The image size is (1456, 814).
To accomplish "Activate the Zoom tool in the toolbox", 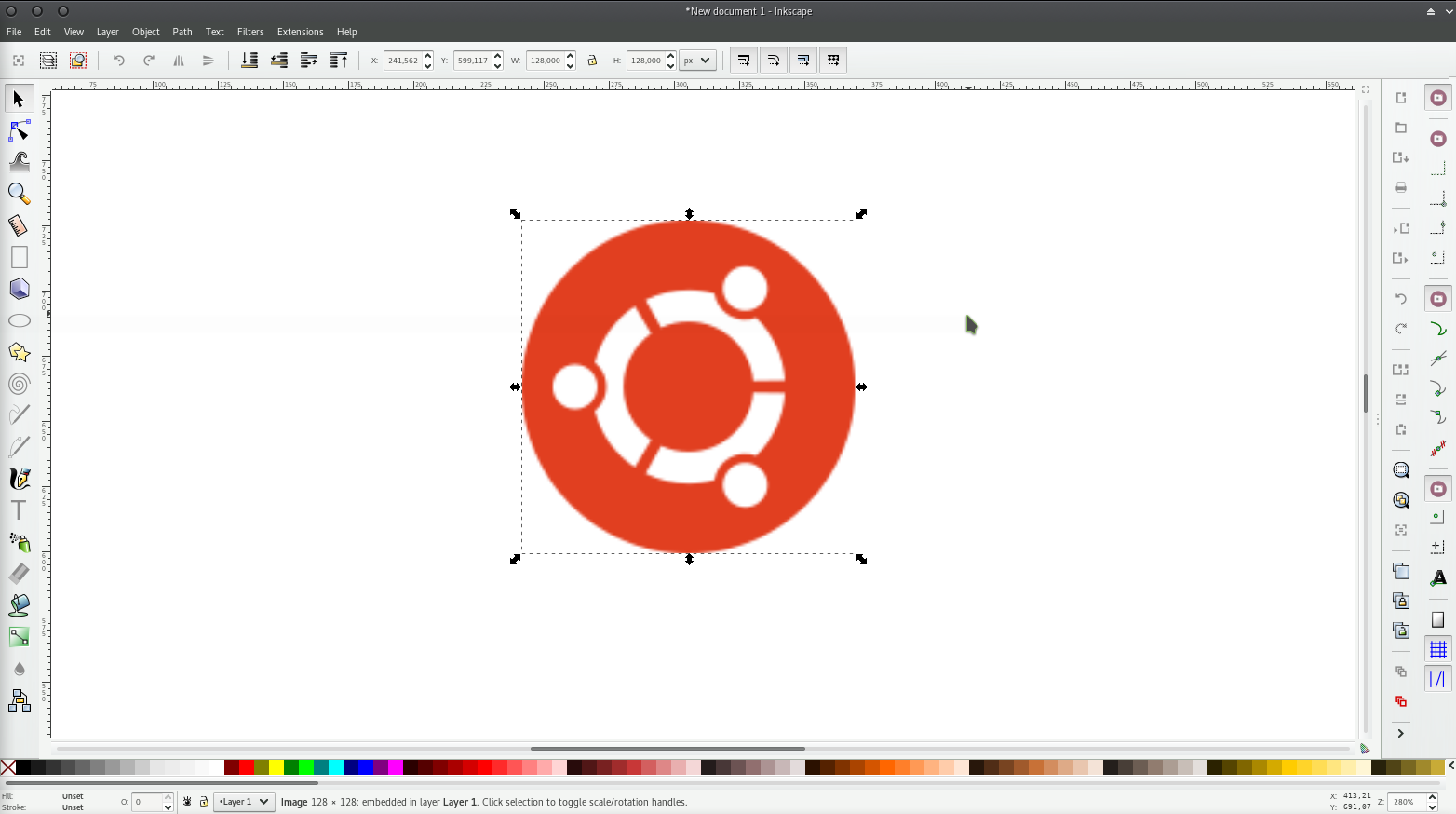I will pos(19,194).
